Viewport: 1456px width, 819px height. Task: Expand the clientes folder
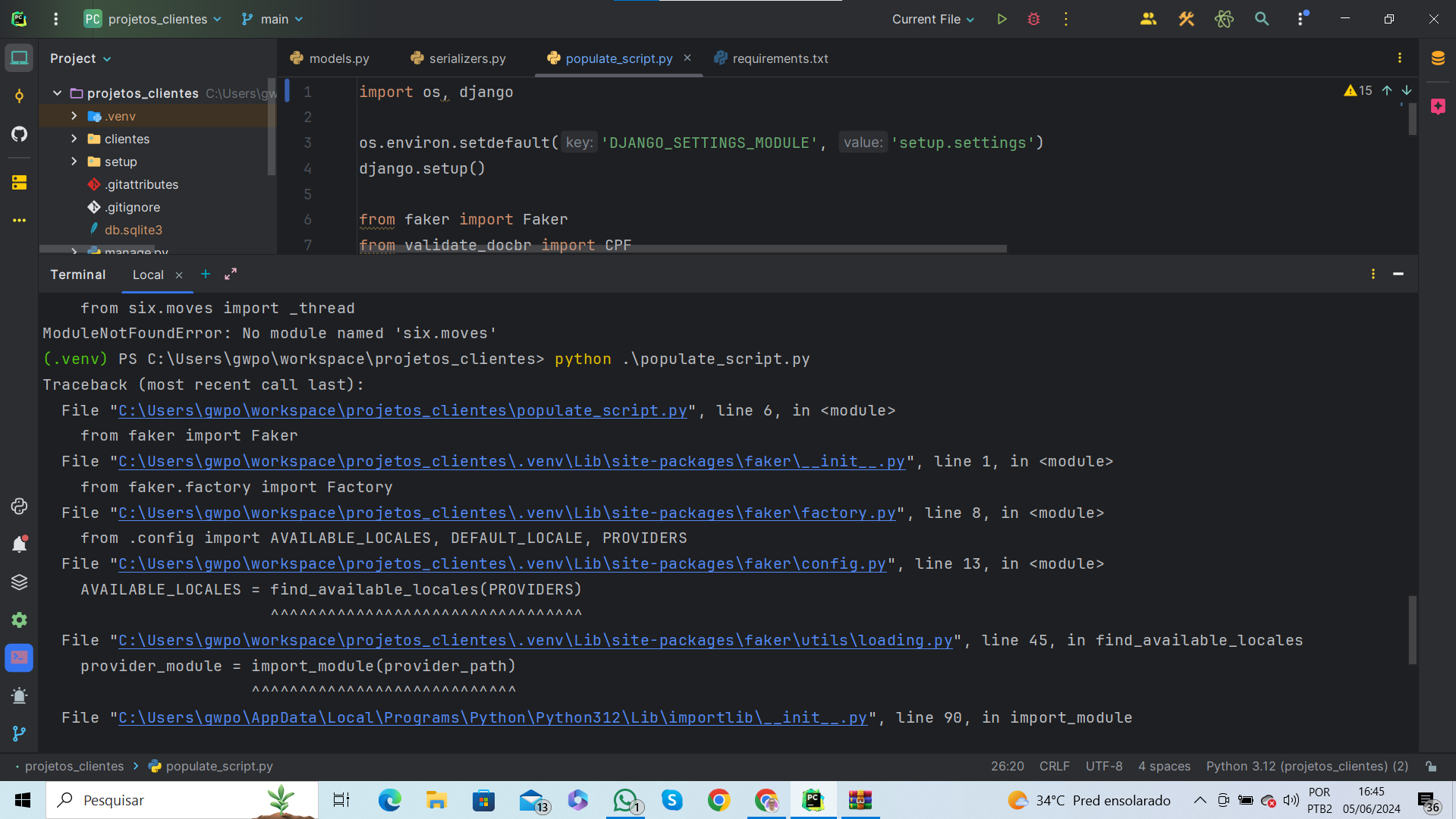point(74,139)
